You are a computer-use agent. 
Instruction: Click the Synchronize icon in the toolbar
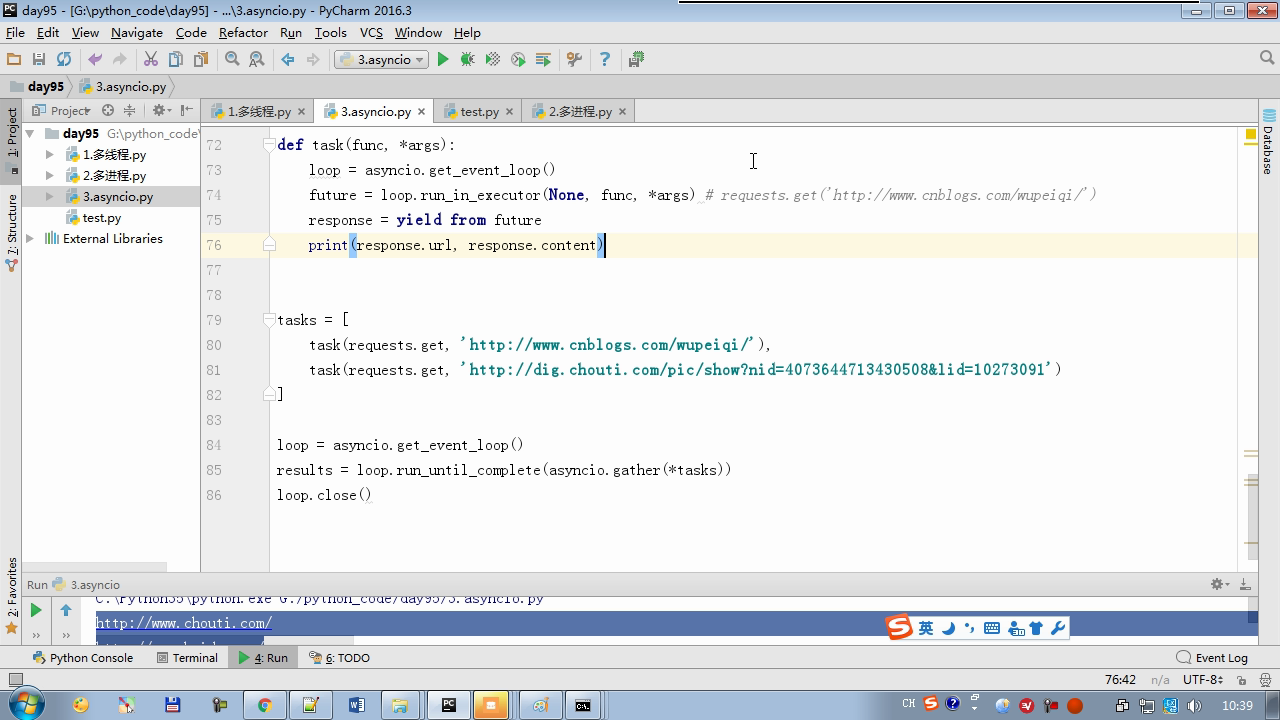click(64, 60)
